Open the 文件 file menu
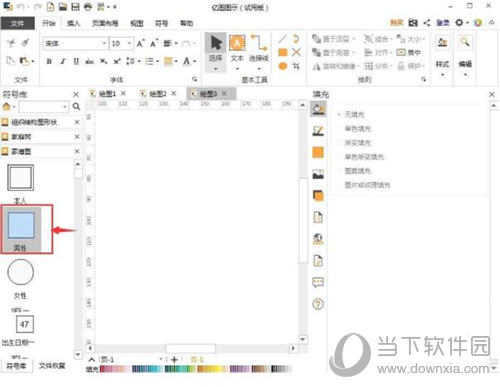Viewport: 500px width, 387px height. pos(17,23)
